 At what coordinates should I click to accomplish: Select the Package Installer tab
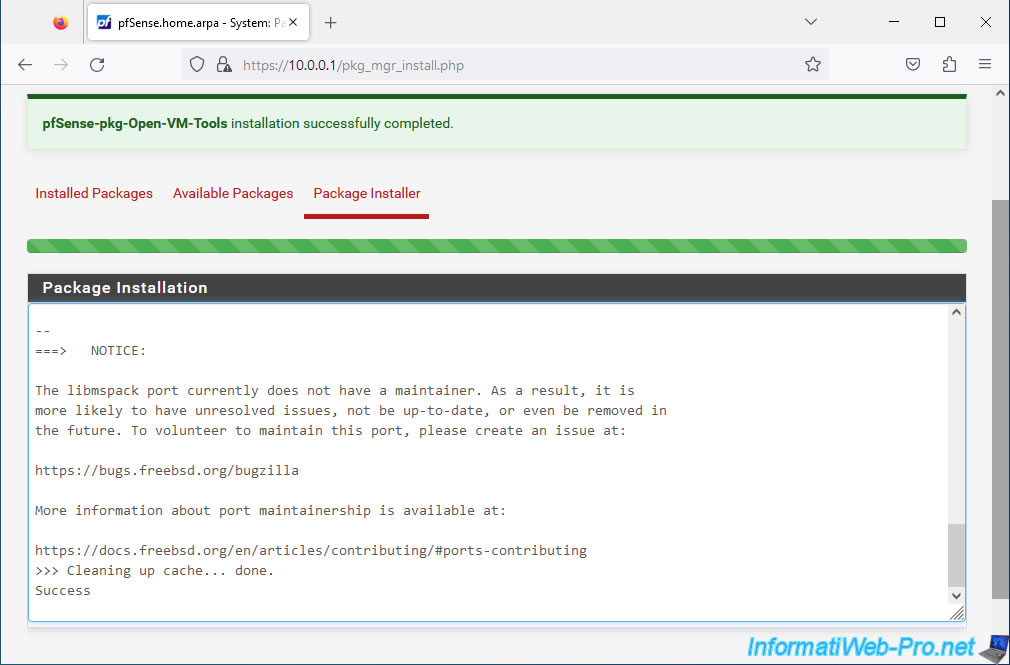pyautogui.click(x=367, y=193)
